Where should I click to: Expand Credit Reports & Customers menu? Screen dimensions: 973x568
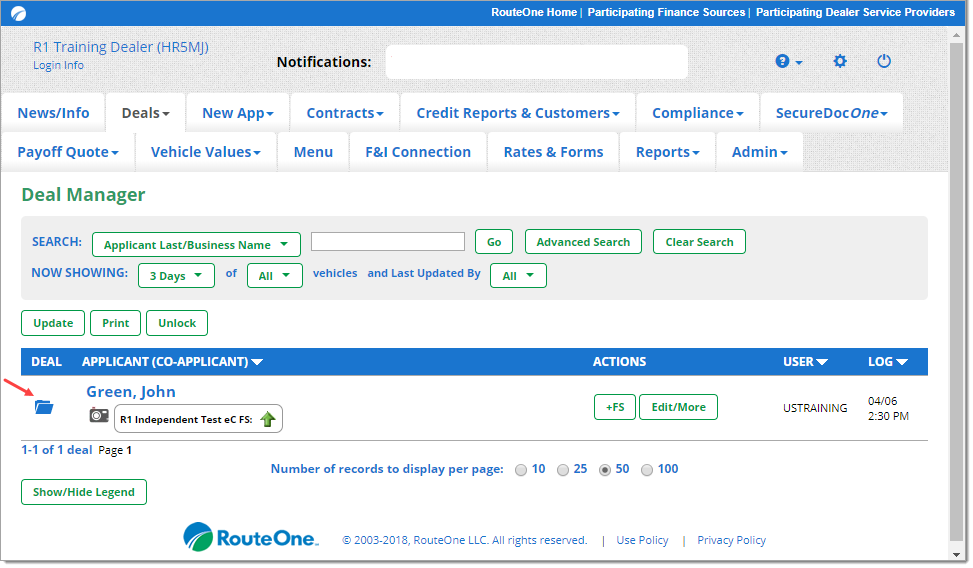(x=518, y=113)
